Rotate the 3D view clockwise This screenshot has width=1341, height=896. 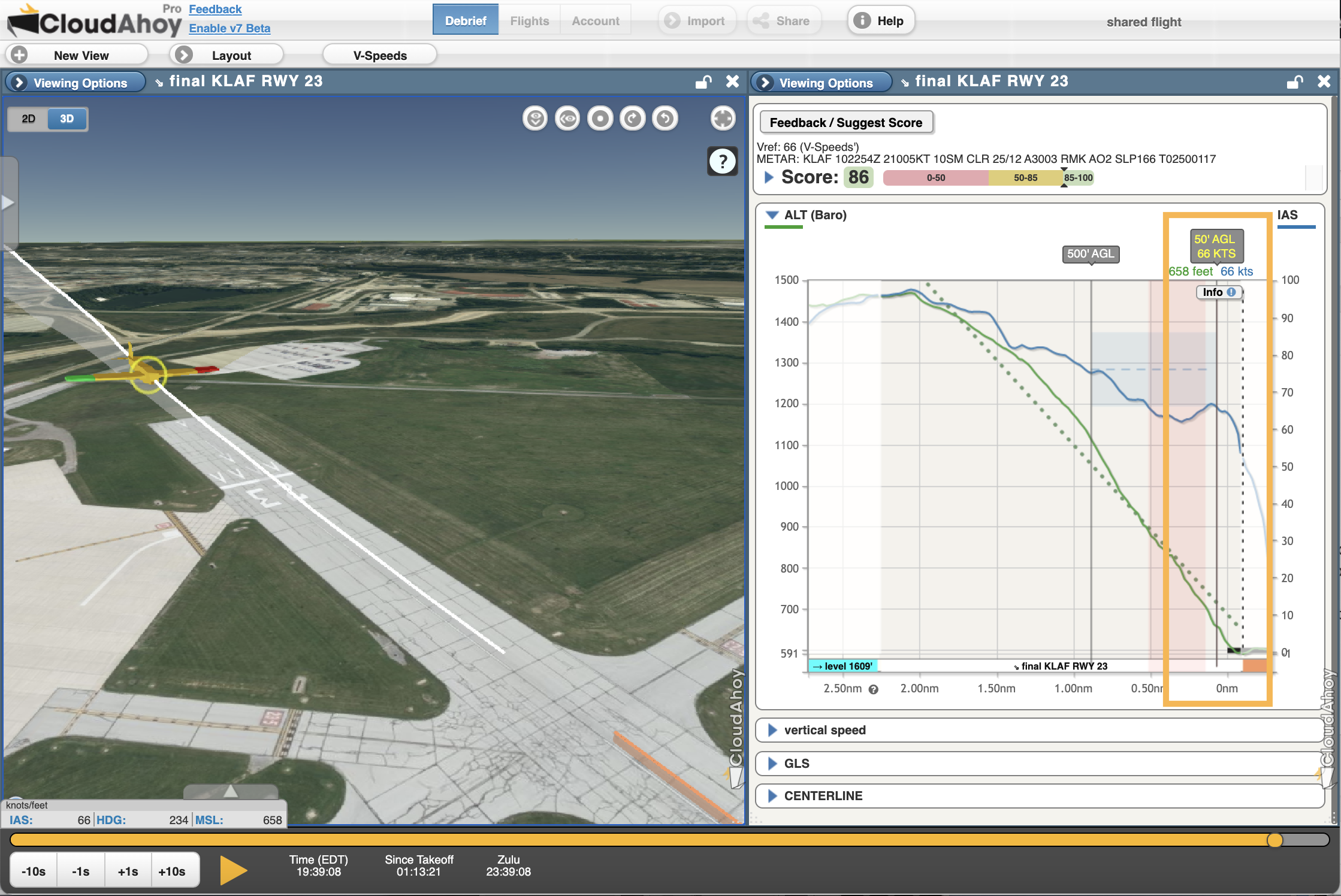click(x=633, y=119)
